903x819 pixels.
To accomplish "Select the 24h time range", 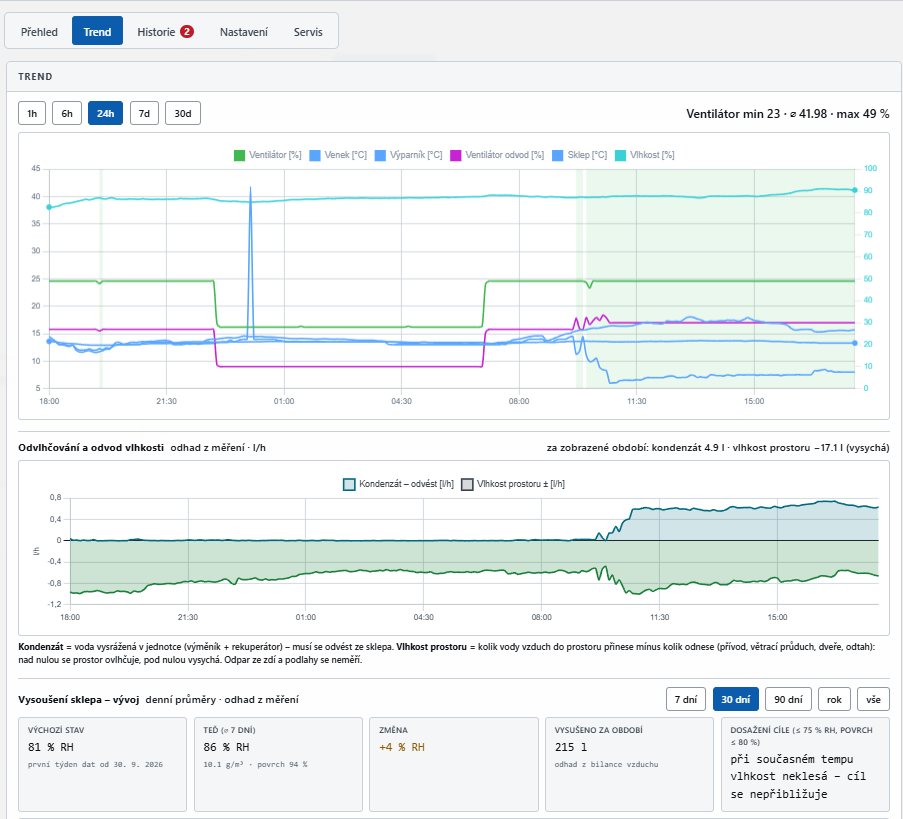I will click(x=105, y=113).
